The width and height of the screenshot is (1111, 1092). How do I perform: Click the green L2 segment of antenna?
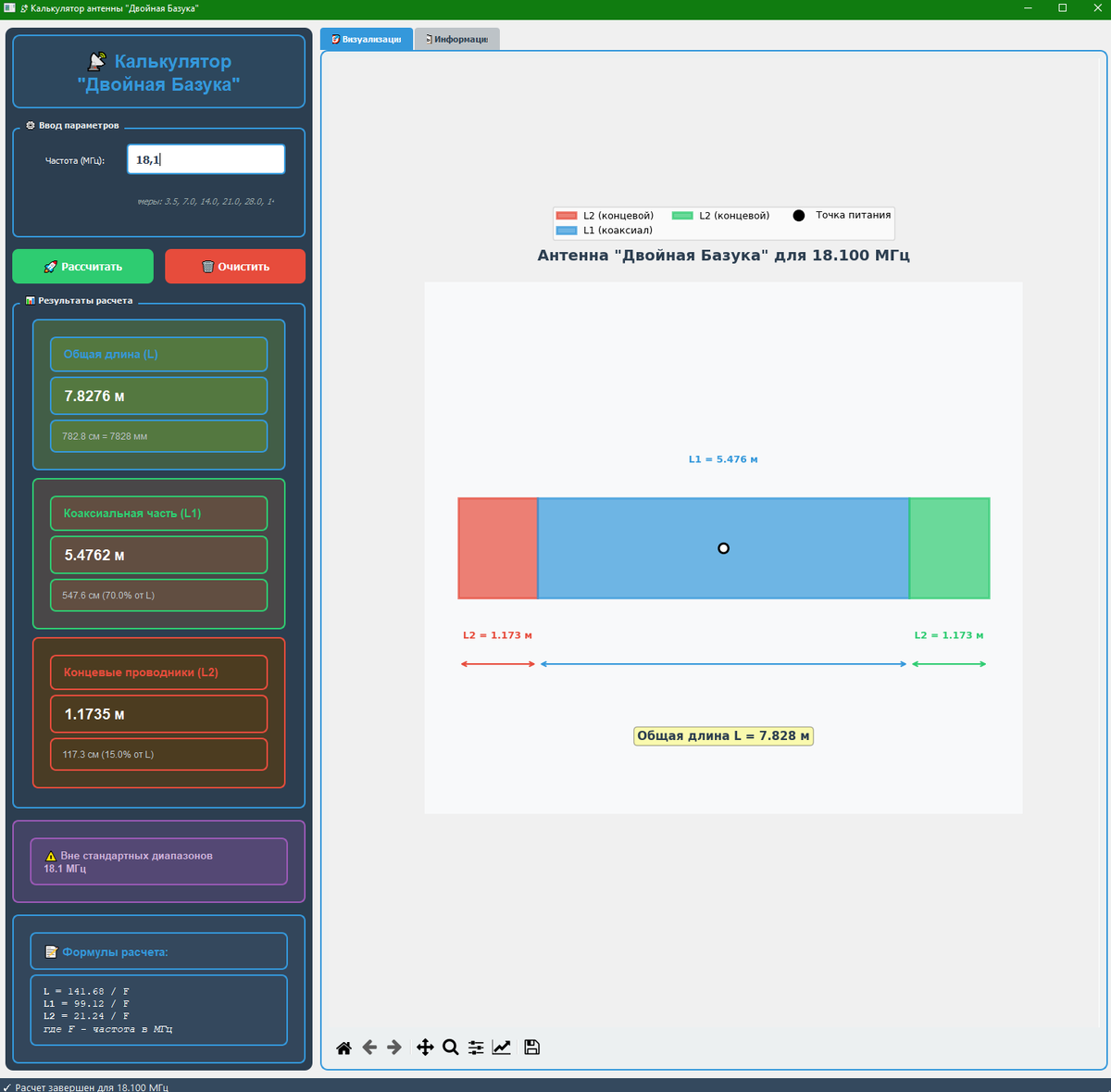[x=950, y=548]
